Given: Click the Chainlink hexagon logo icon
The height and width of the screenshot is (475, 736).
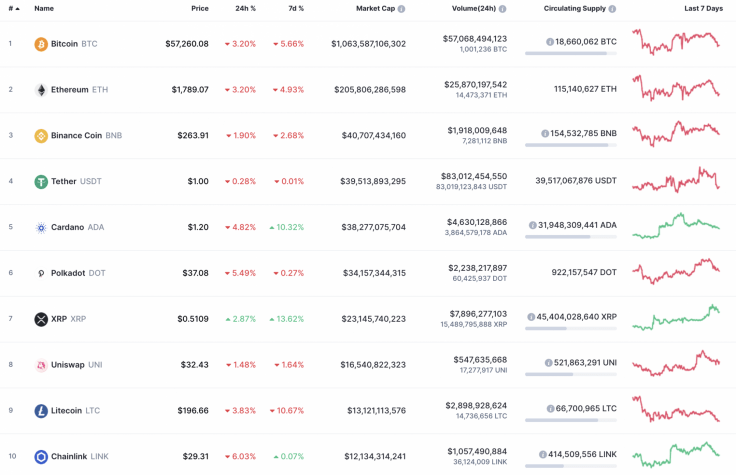Looking at the screenshot, I should coord(41,457).
